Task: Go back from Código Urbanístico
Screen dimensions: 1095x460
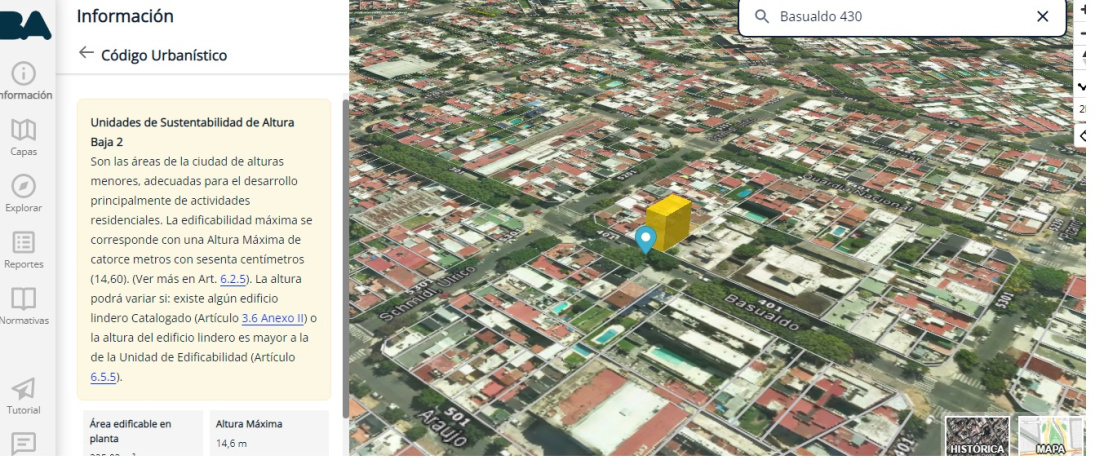Action: pyautogui.click(x=86, y=53)
